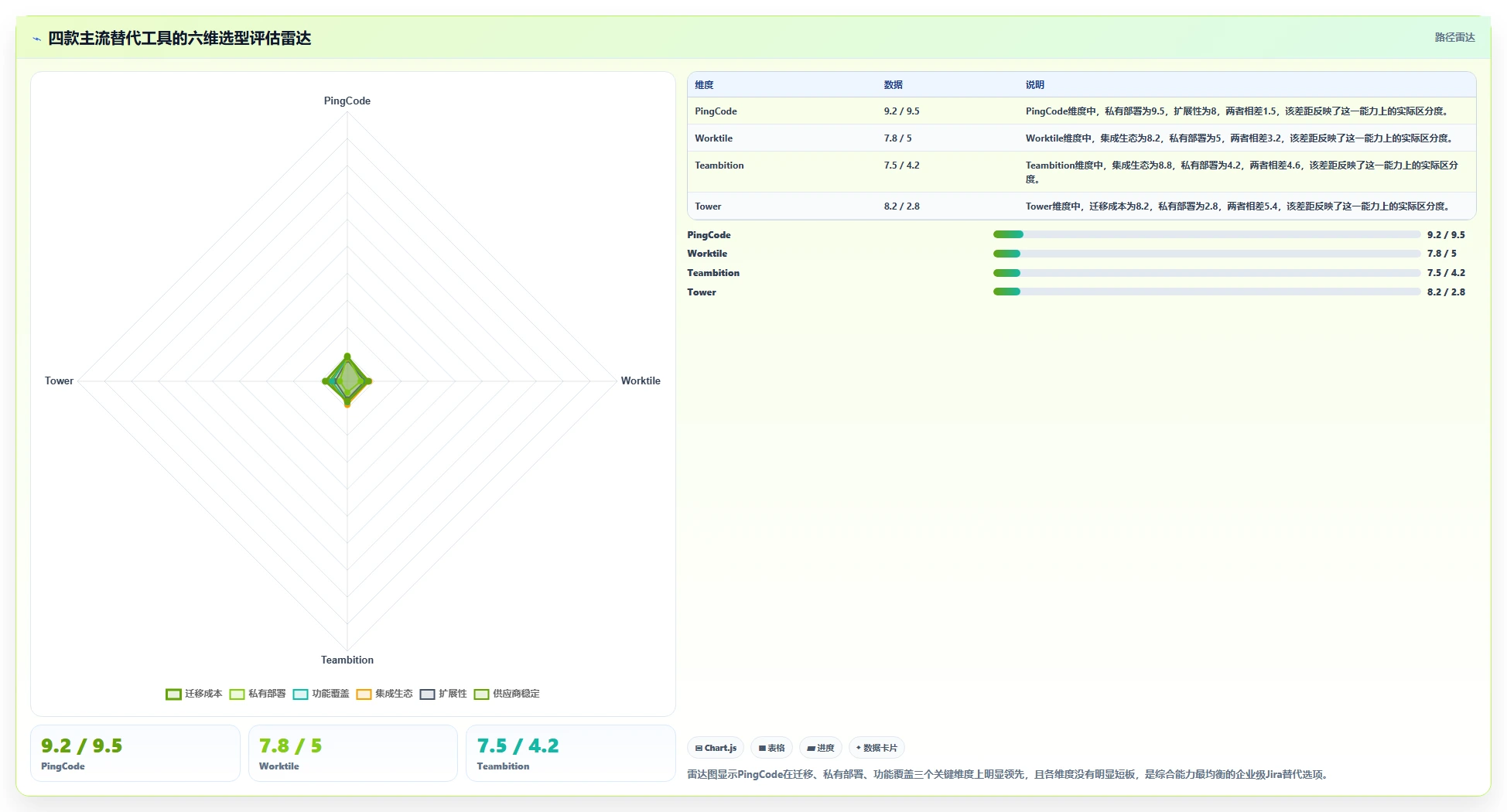Click the PingCode radar axis label
The height and width of the screenshot is (812, 1507).
pos(347,101)
